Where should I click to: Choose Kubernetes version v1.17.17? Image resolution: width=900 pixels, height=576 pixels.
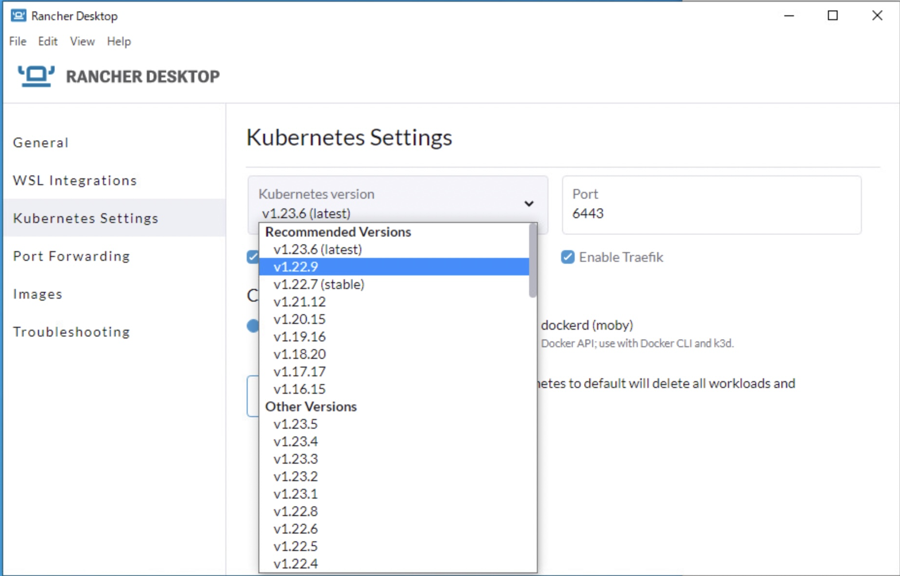[394, 372]
